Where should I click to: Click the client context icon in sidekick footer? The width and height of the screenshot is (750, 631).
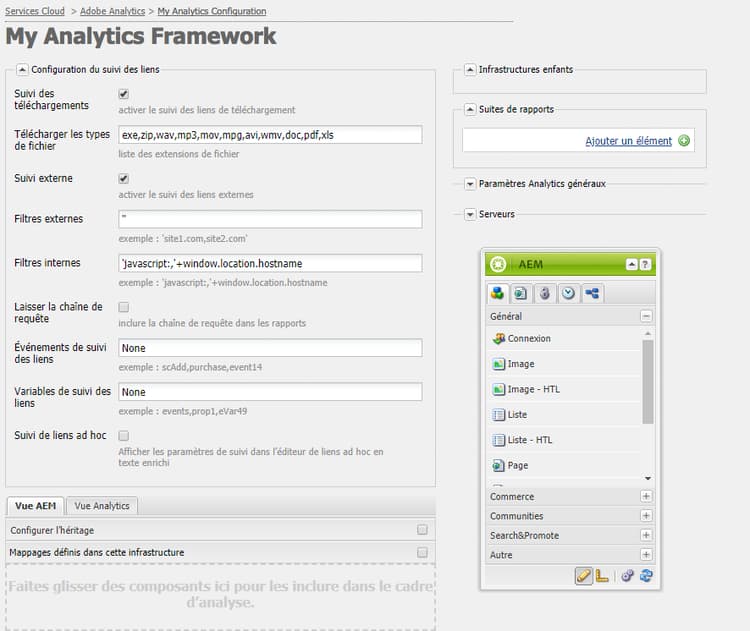pyautogui.click(x=628, y=576)
